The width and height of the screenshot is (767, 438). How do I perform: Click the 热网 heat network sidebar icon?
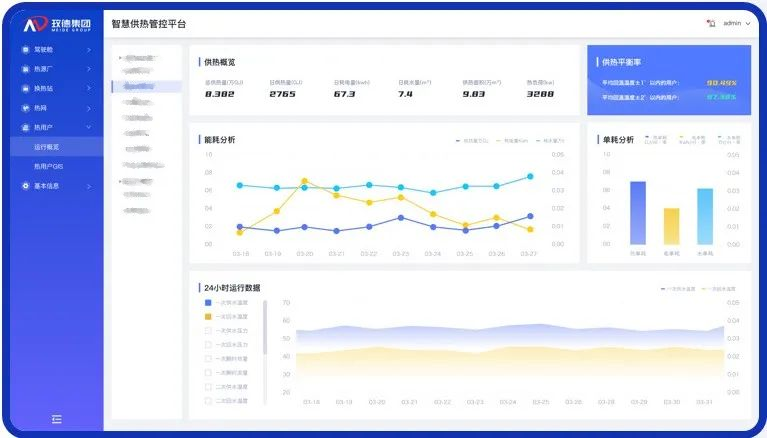point(25,108)
